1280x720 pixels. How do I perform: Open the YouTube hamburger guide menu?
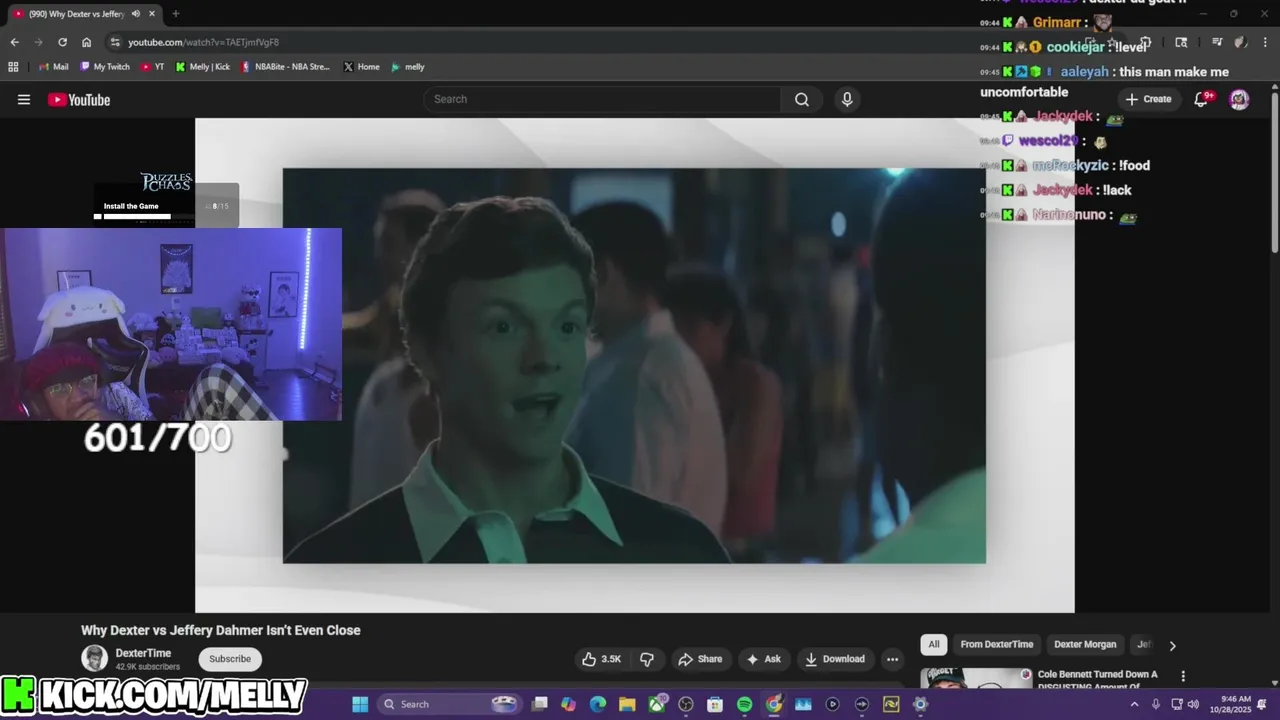click(x=24, y=99)
